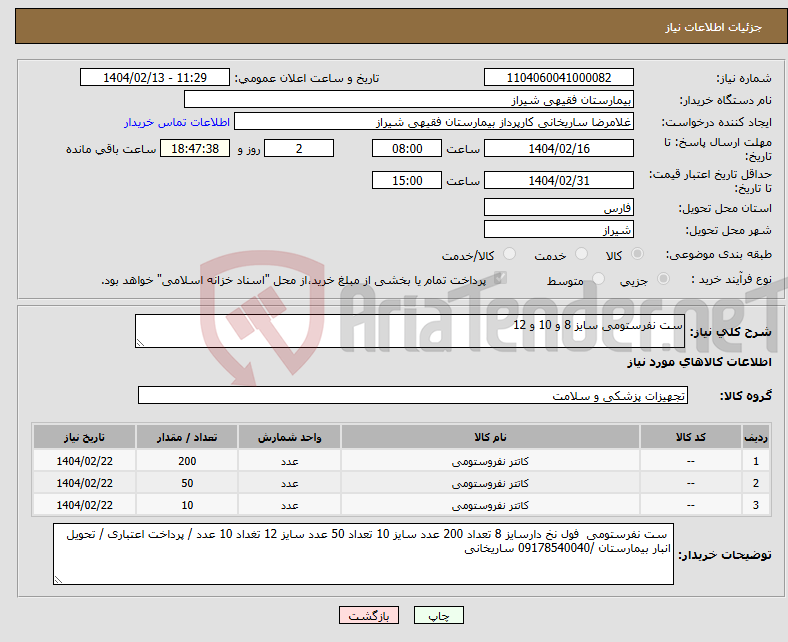Image resolution: width=788 pixels, height=642 pixels.
Task: Select the متوسط purchase type radio
Action: coord(598,279)
